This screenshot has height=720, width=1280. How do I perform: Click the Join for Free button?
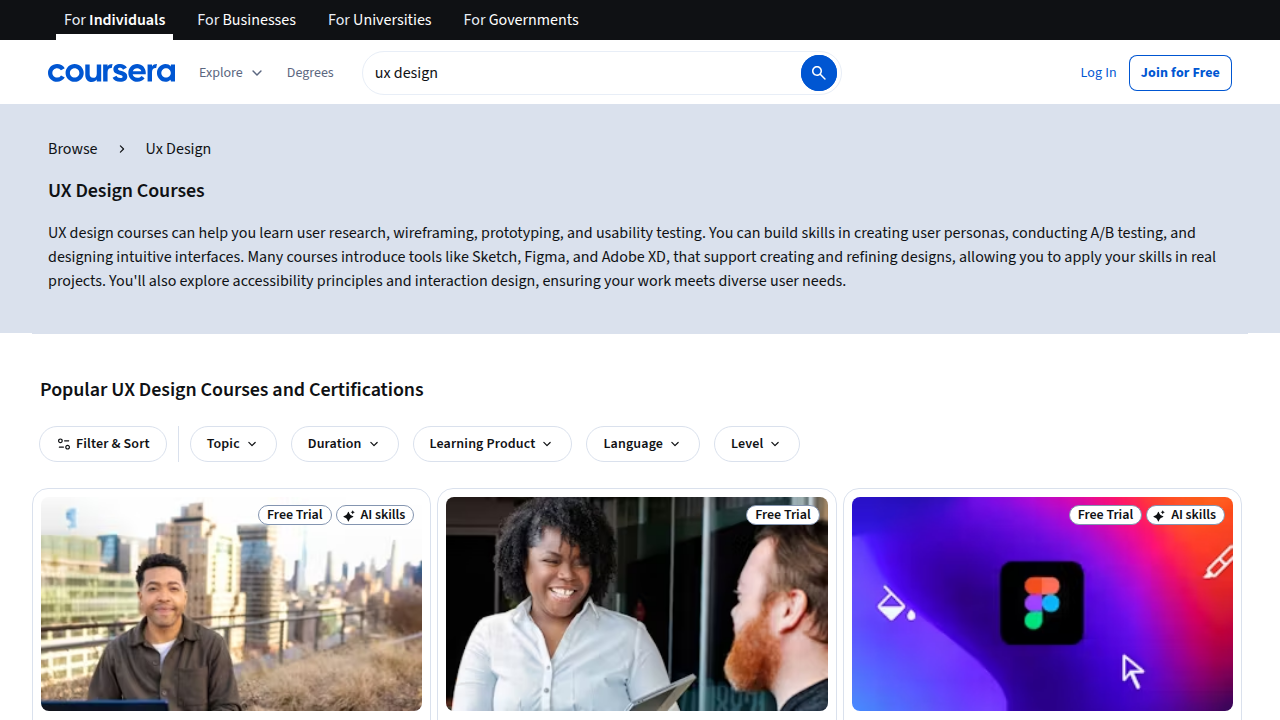tap(1179, 72)
